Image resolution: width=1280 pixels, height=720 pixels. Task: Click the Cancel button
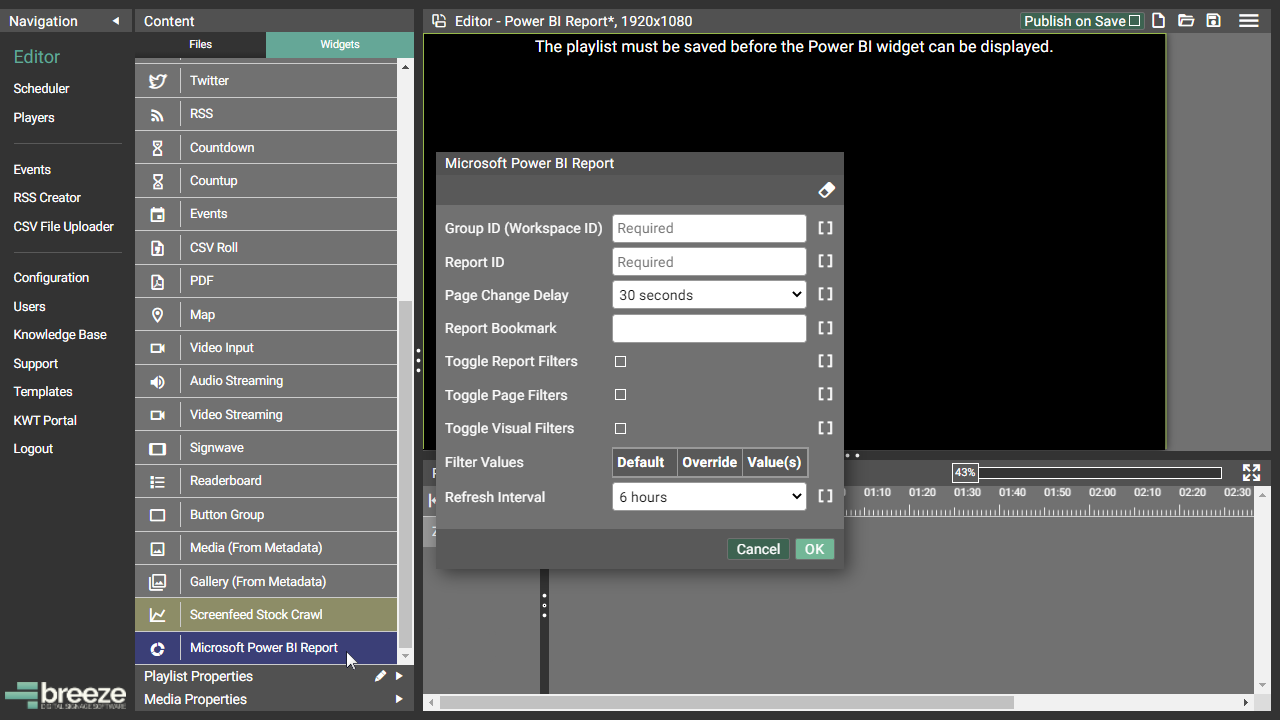[758, 549]
